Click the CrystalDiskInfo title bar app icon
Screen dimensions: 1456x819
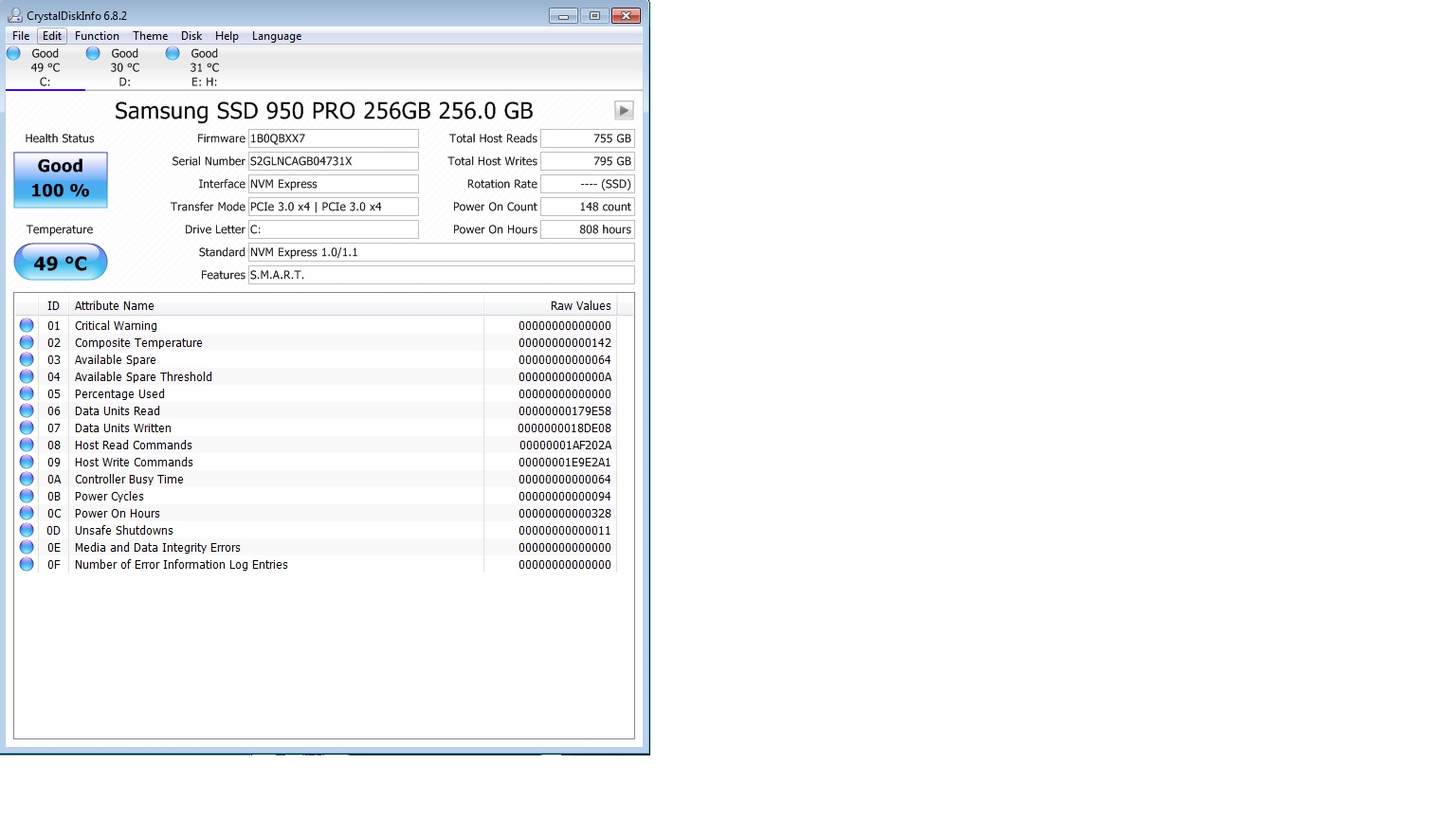tap(15, 15)
